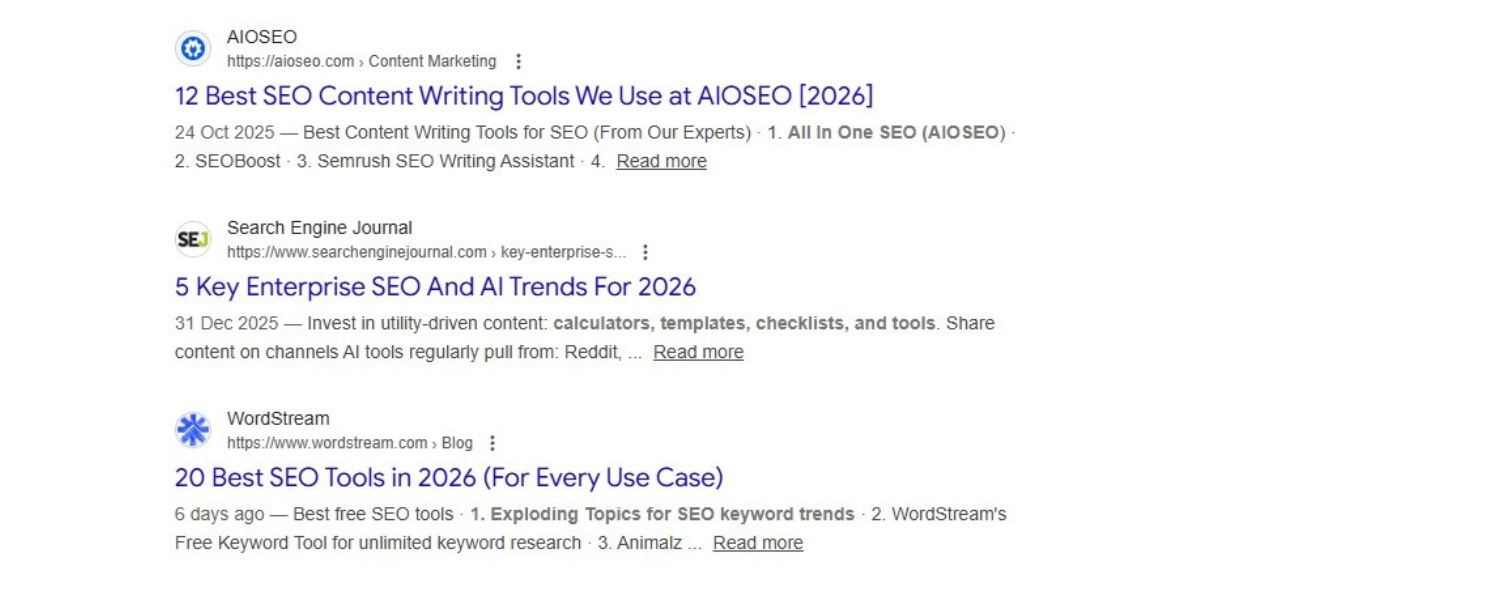Click Read more under Search Engine Journal snippet
This screenshot has width=1500, height=600.
point(698,352)
